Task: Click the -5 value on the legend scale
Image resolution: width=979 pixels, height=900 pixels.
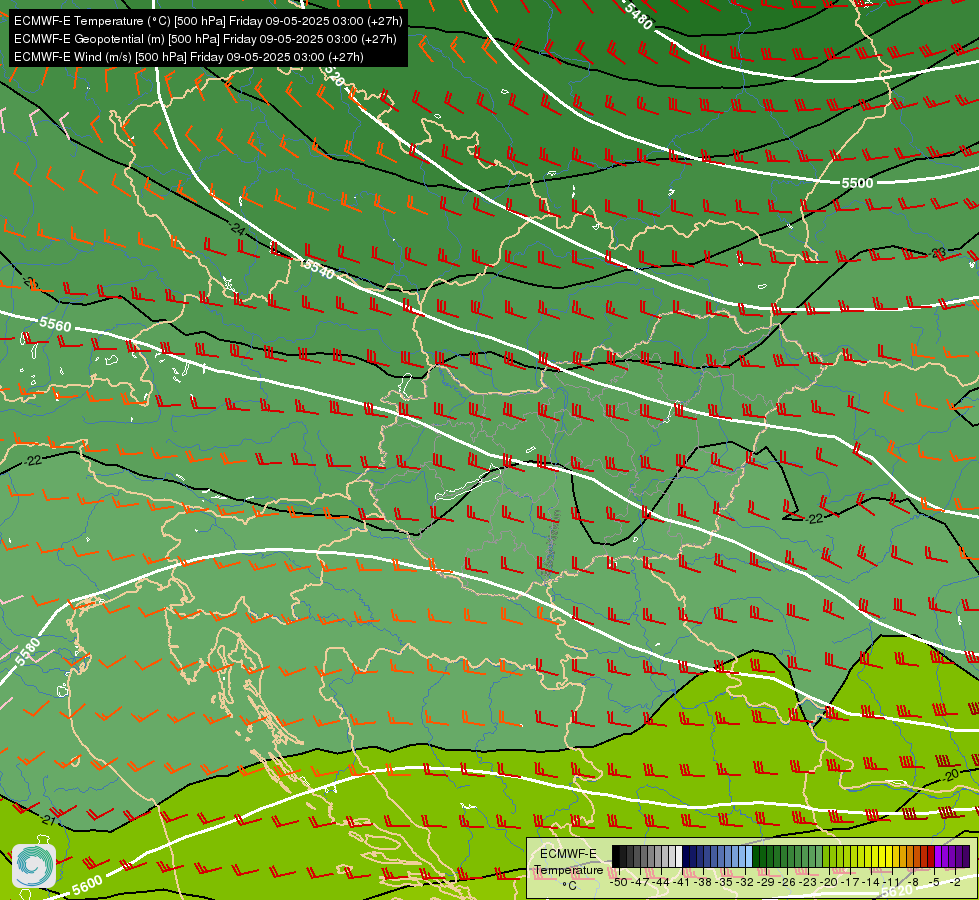Action: coord(934,883)
